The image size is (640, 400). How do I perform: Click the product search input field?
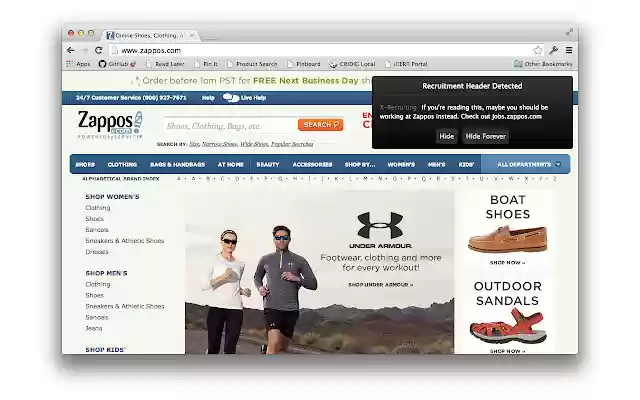pyautogui.click(x=231, y=126)
